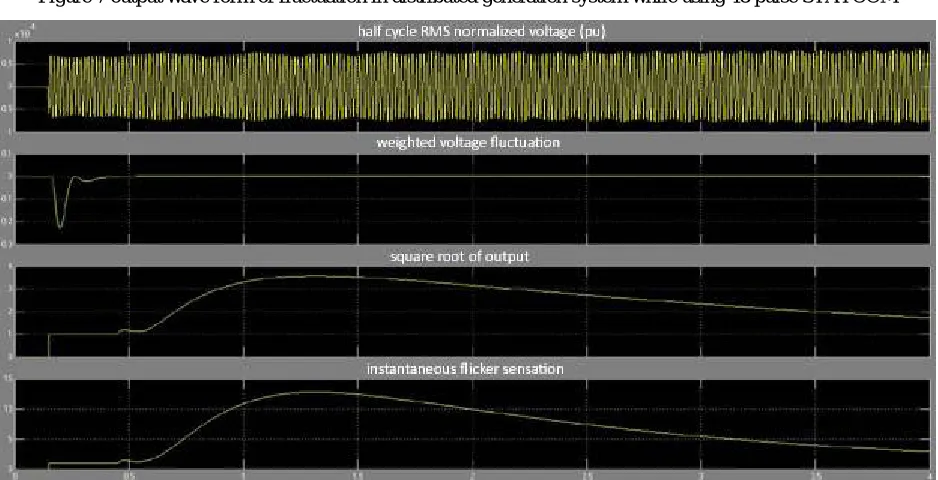Click the 'half cycle RMS normalized voltage (pu)' title
The height and width of the screenshot is (480, 938).
pos(482,31)
